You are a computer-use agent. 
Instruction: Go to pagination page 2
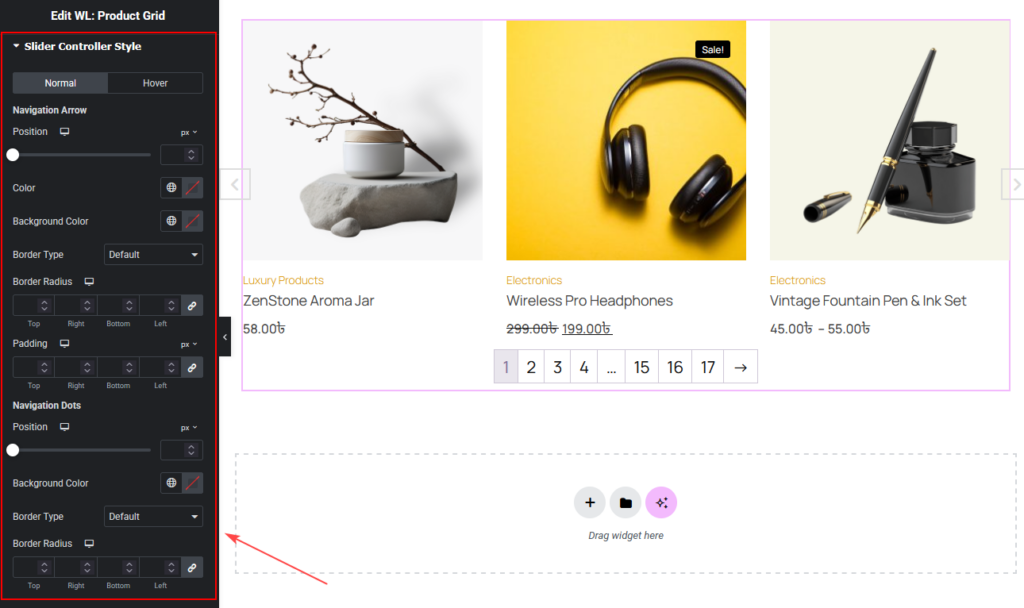click(x=531, y=367)
